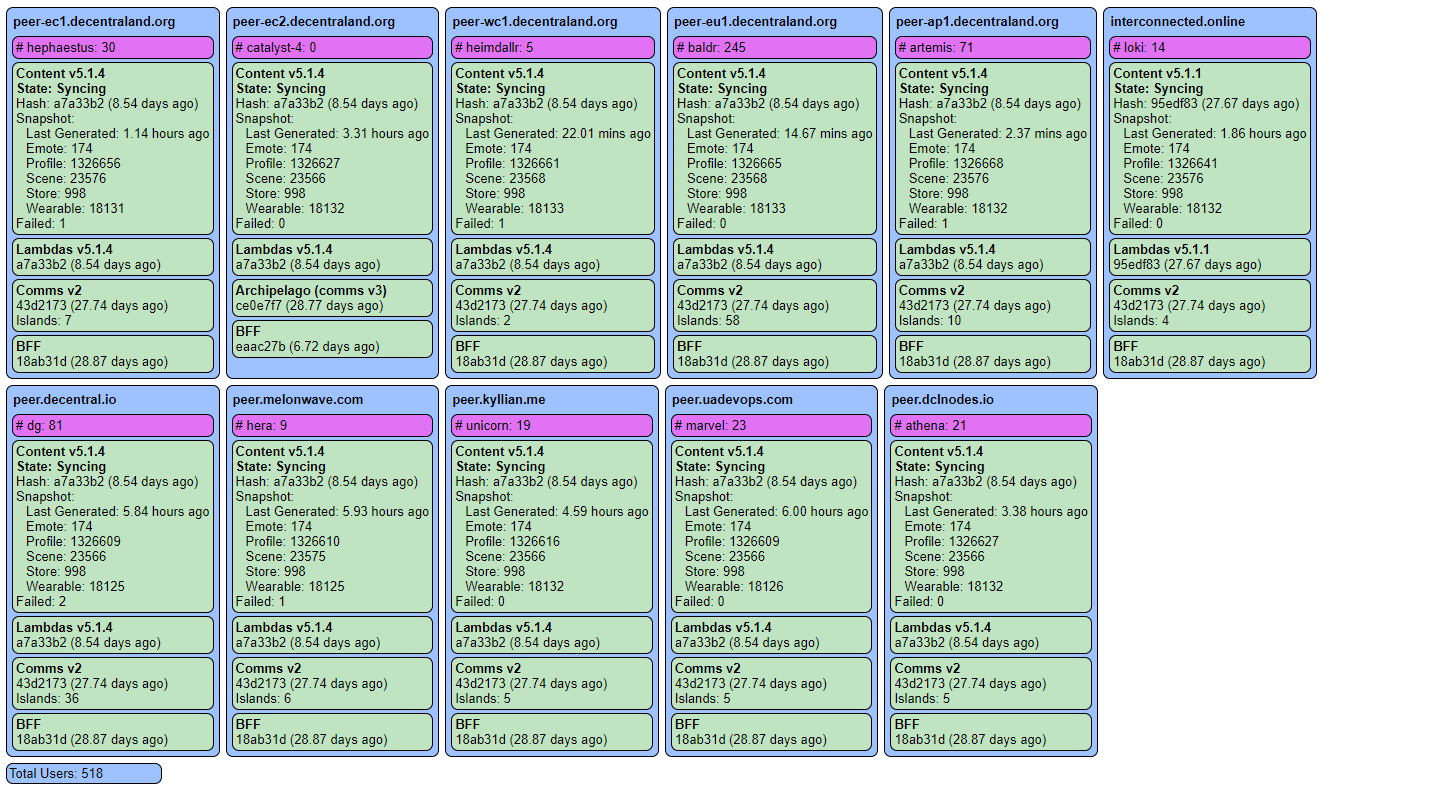
Task: Click the peer-ap1.decentraland.org heading
Action: (978, 21)
